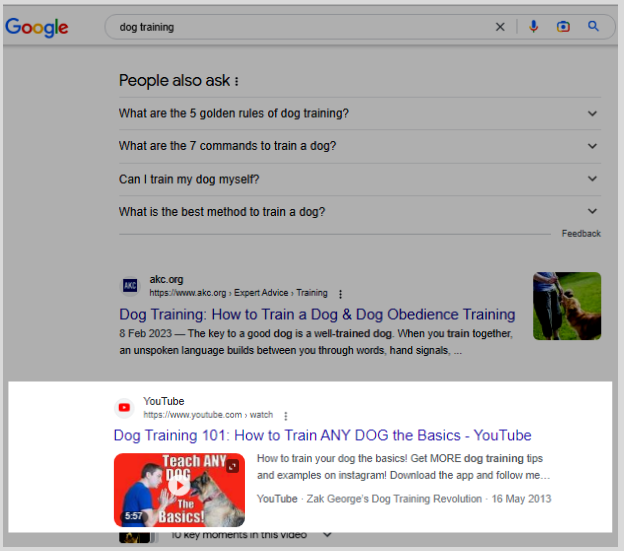
Task: Click the expand icon on the video thumbnail
Action: pos(233,466)
